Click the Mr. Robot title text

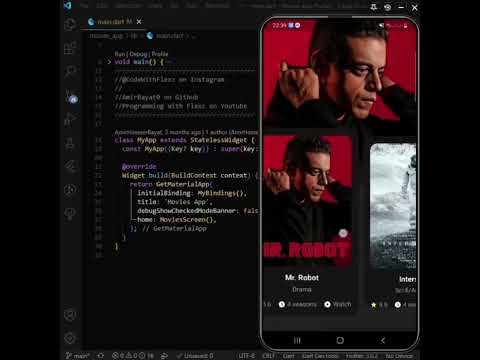click(302, 278)
